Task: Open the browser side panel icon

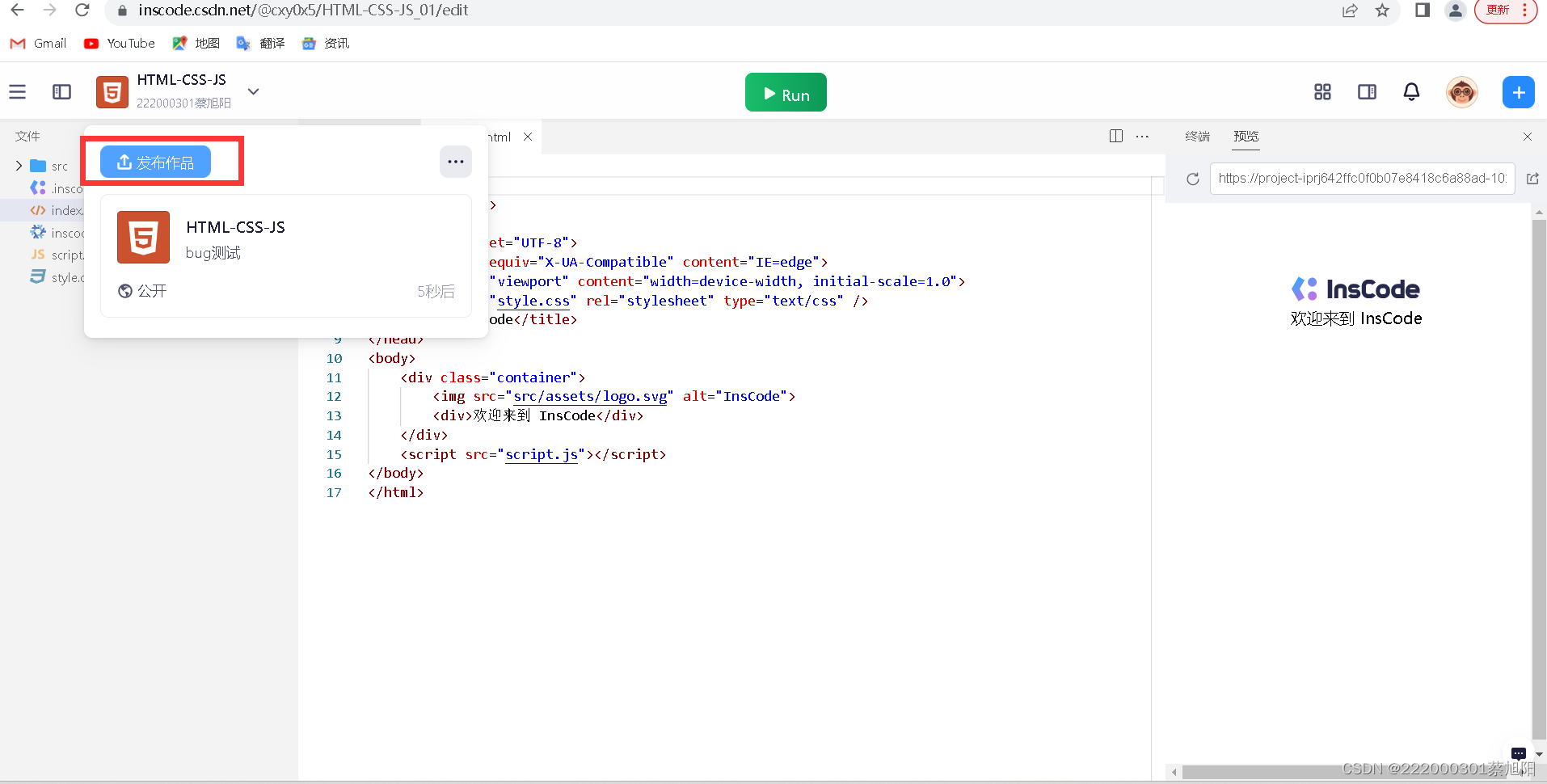Action: 1423,11
